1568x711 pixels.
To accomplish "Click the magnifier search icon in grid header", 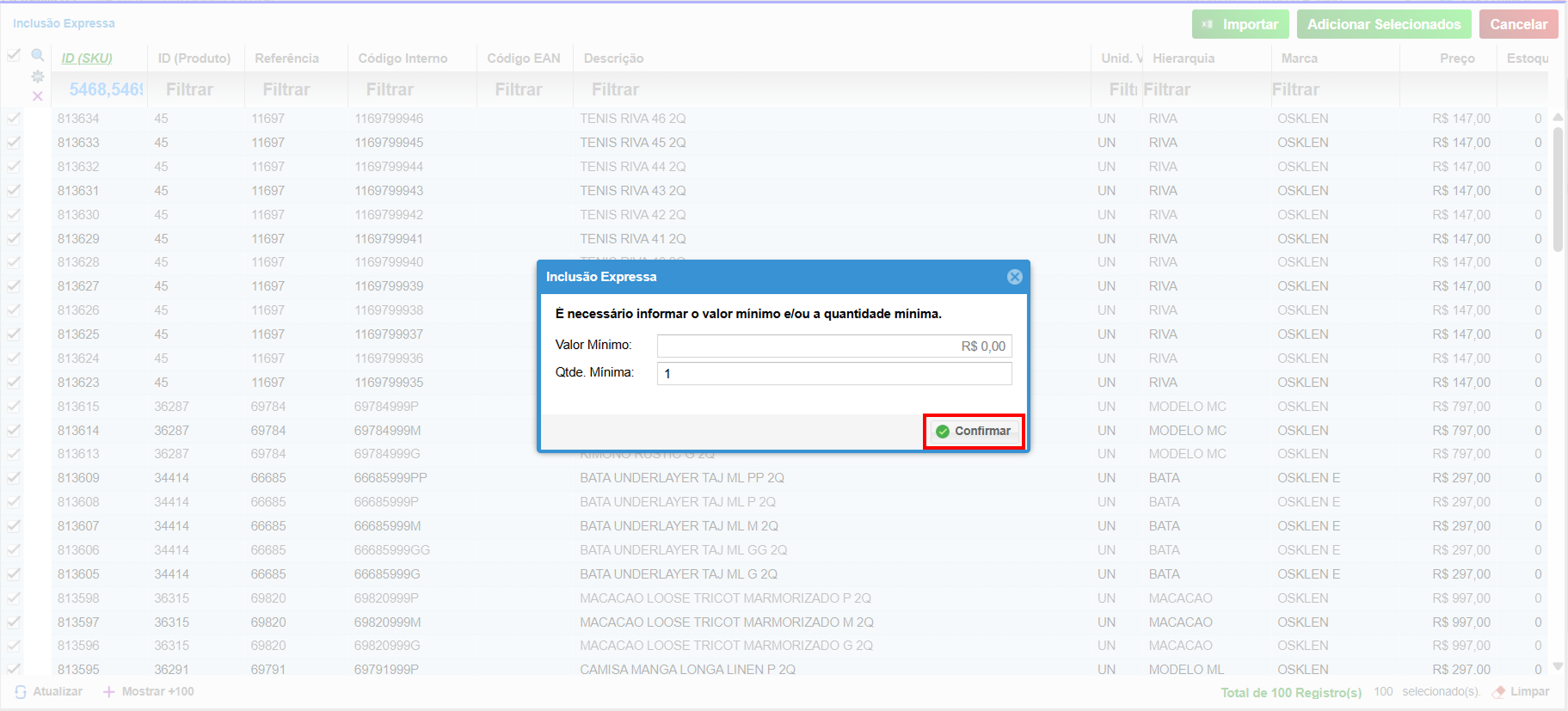I will [37, 55].
